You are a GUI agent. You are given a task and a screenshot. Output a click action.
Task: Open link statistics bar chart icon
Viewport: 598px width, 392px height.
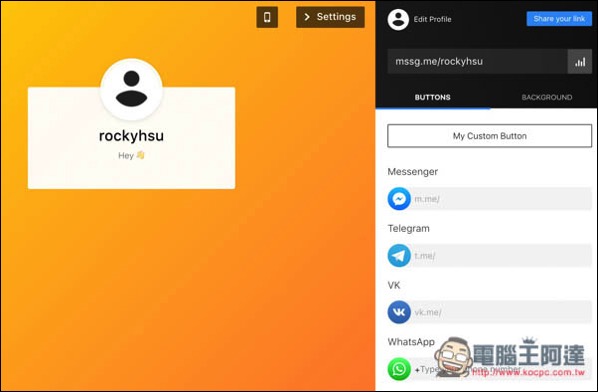pos(580,61)
